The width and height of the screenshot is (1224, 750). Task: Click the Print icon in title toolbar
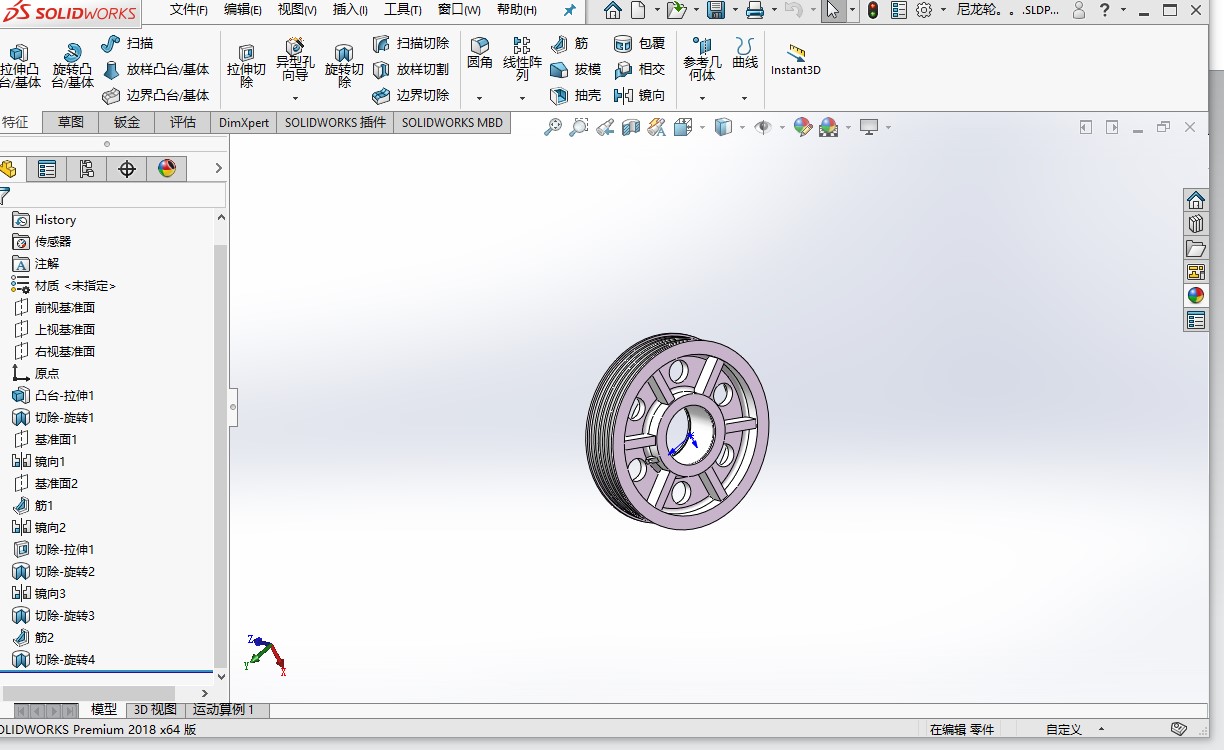pyautogui.click(x=755, y=11)
